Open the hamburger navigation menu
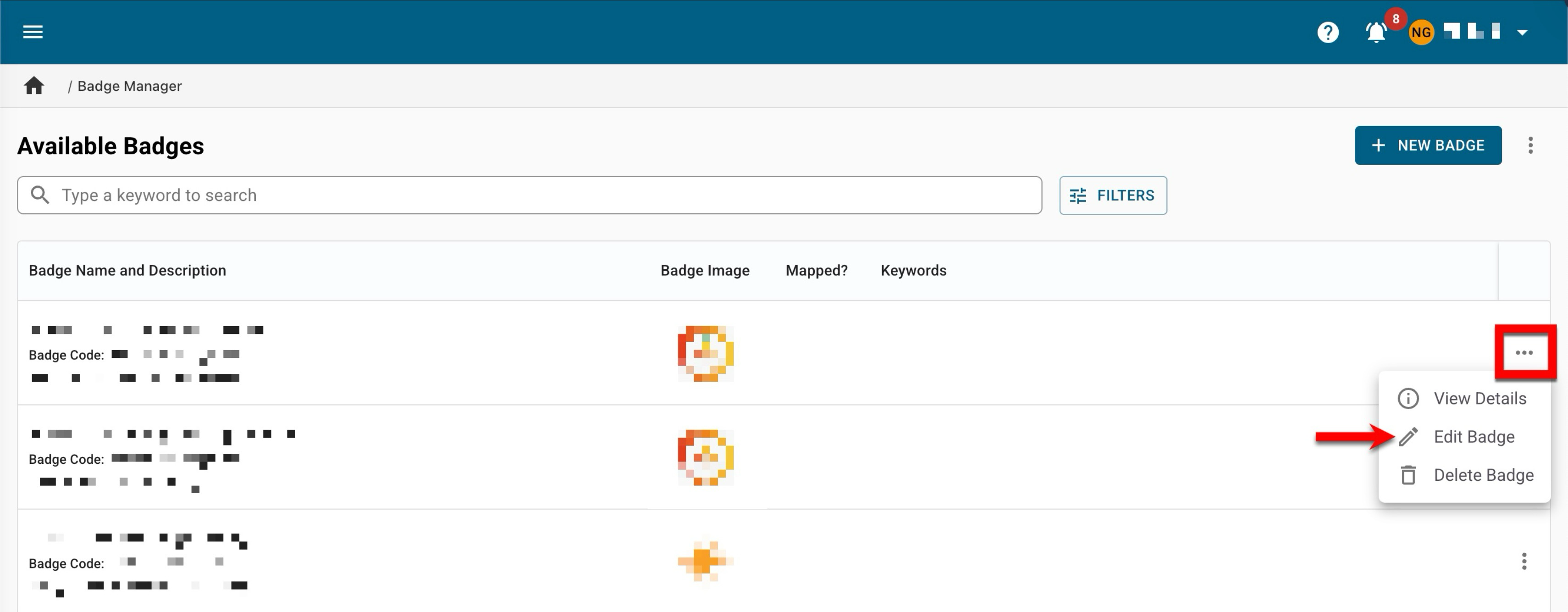The width and height of the screenshot is (1568, 612). click(33, 32)
